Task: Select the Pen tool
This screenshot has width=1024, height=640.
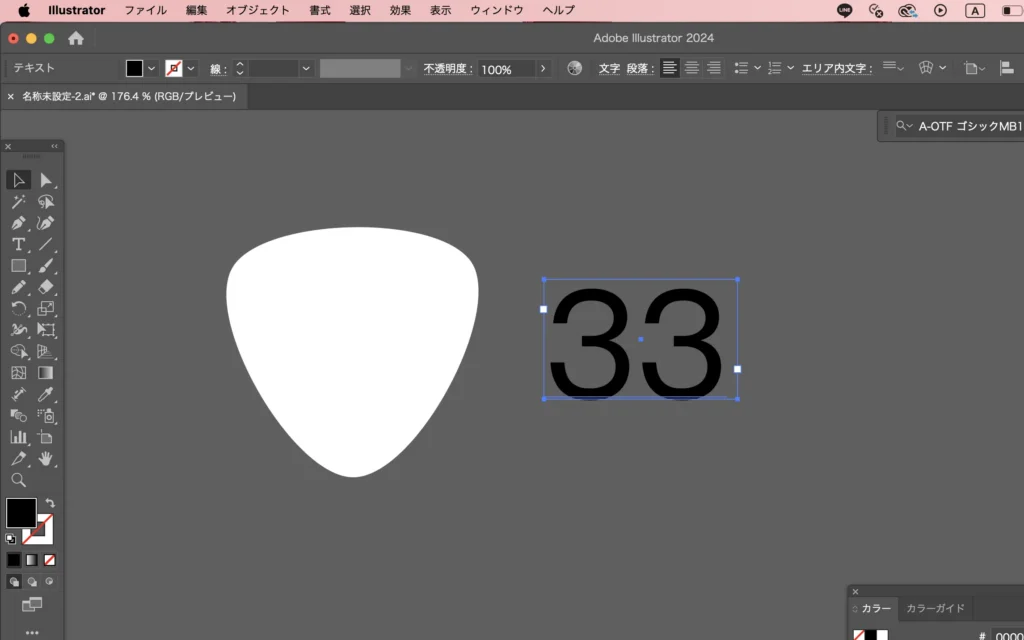Action: tap(18, 222)
